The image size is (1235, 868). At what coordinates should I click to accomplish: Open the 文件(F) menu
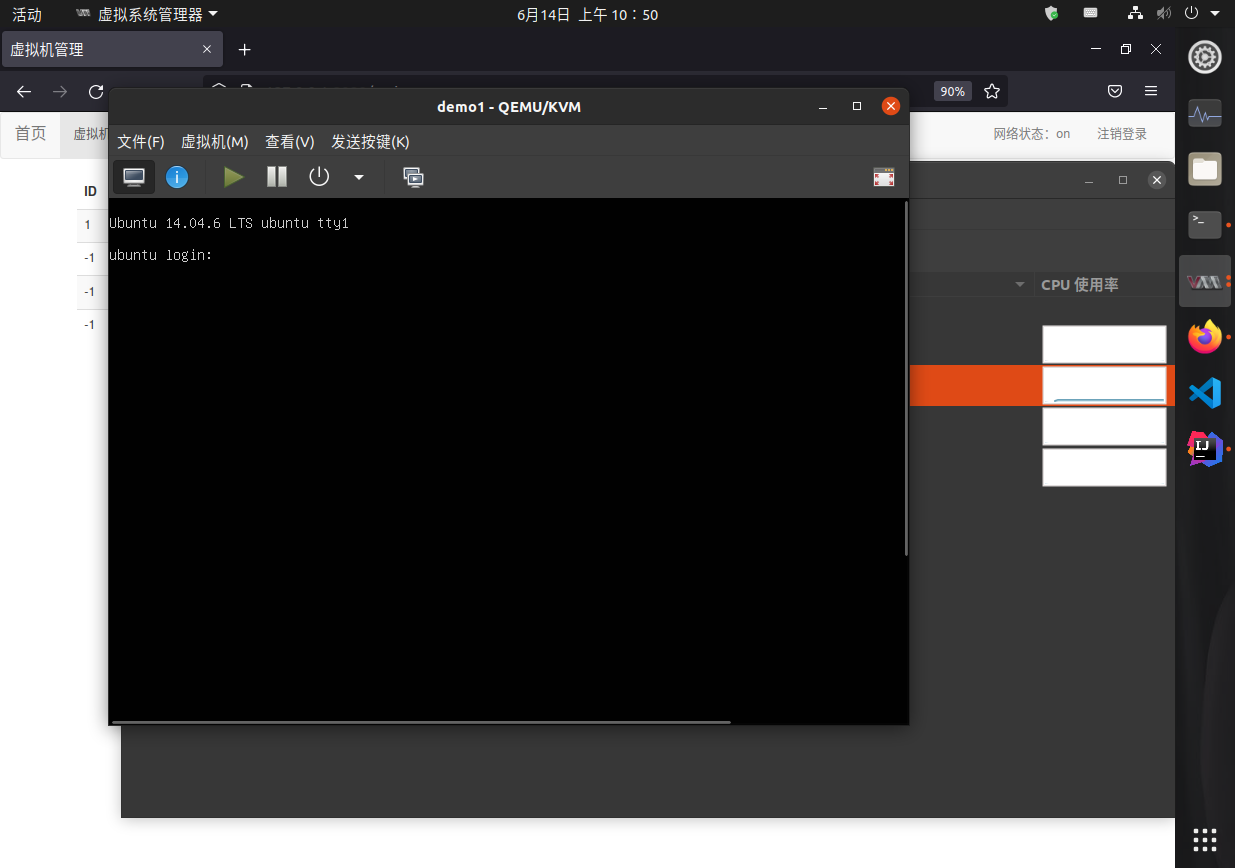141,142
